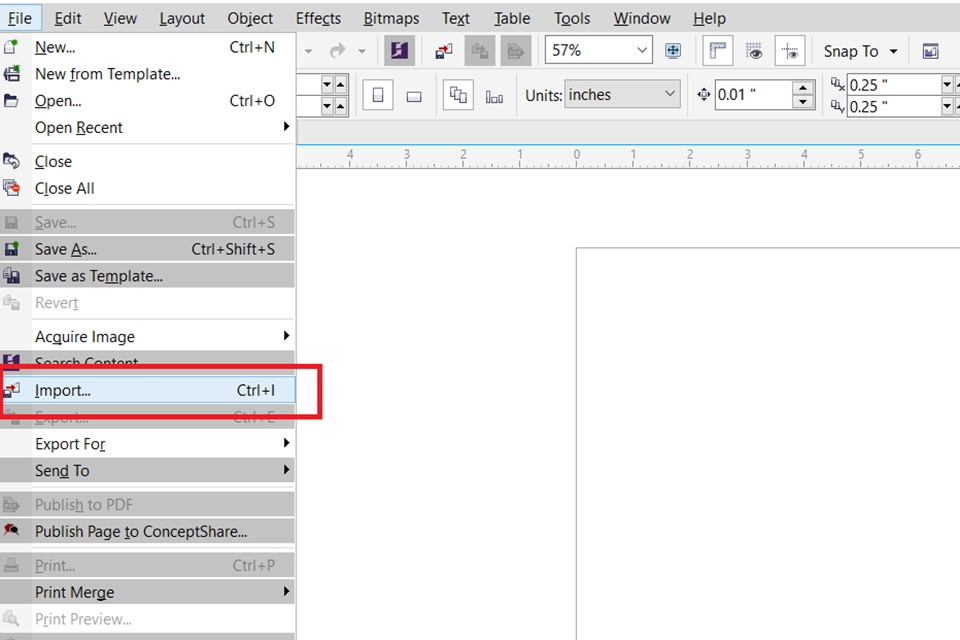Expand the Export For submenu
The height and width of the screenshot is (640, 960).
[147, 444]
